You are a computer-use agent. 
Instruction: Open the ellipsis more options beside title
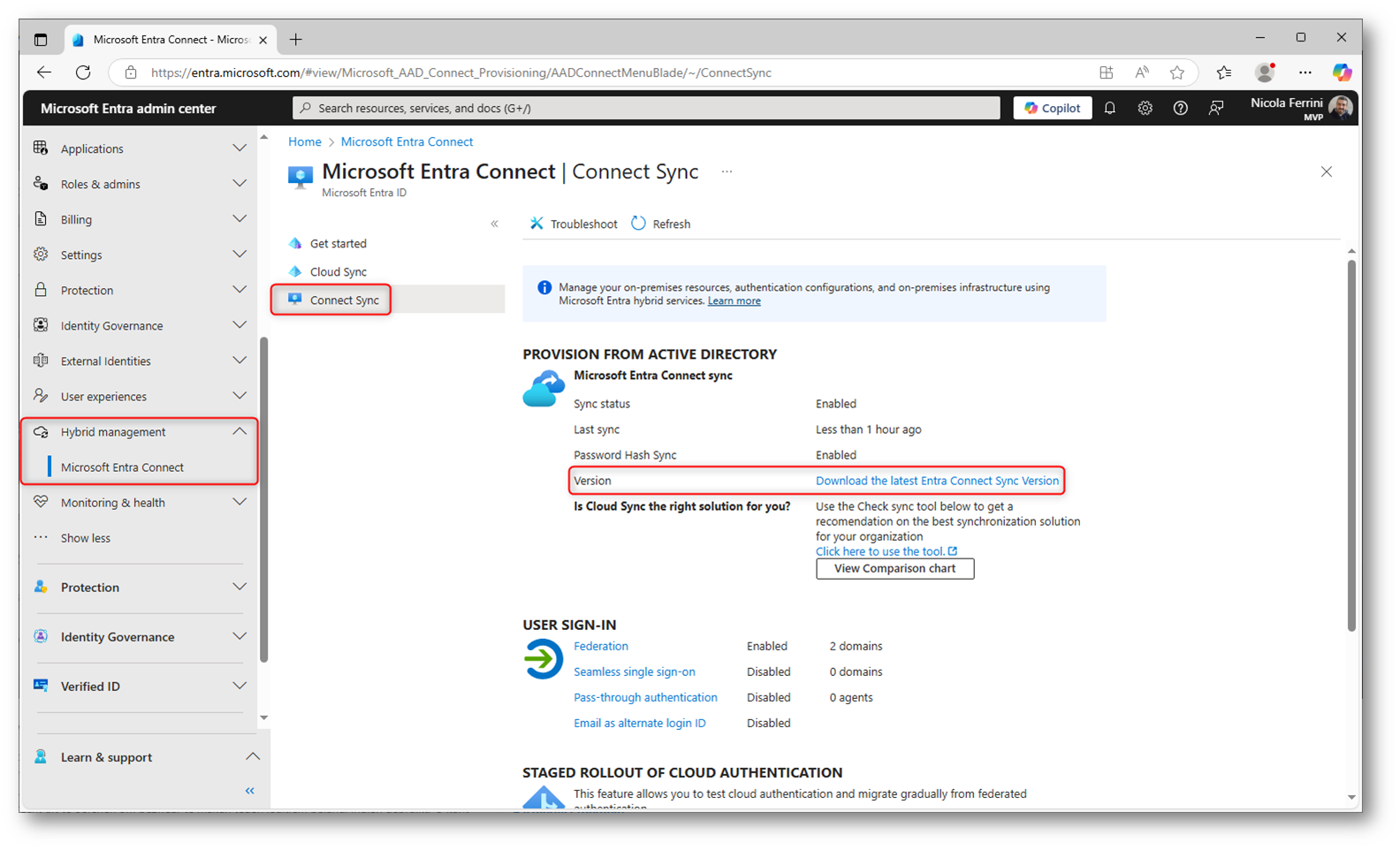[727, 171]
